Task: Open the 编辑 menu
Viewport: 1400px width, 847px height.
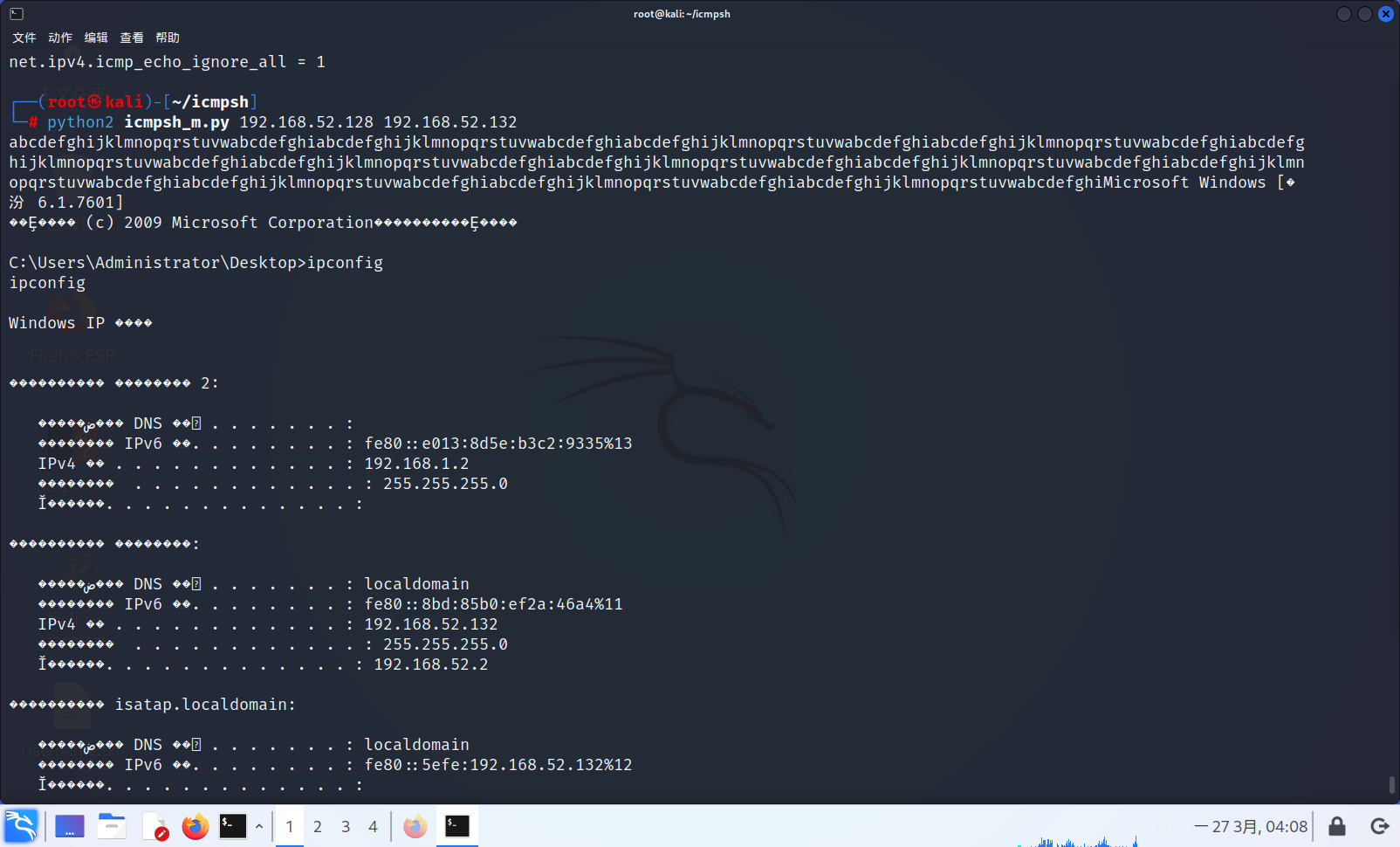Action: point(96,38)
